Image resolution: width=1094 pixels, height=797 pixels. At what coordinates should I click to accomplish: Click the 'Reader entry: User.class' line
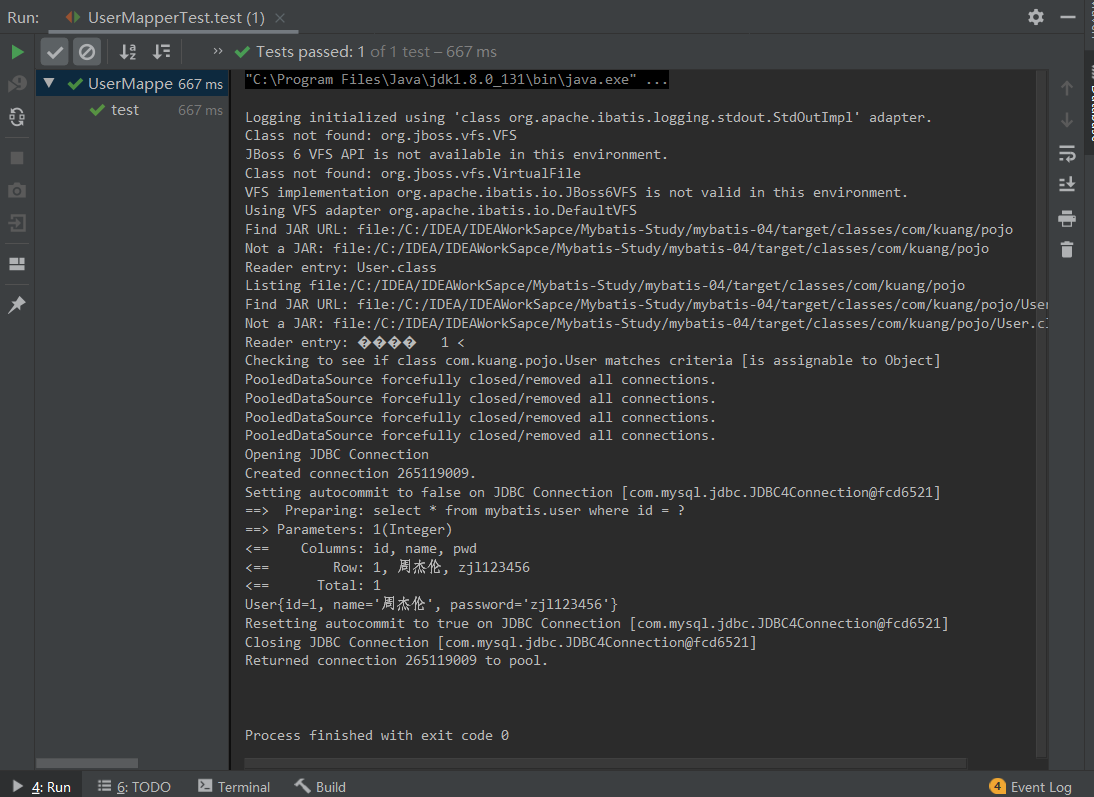pos(340,267)
